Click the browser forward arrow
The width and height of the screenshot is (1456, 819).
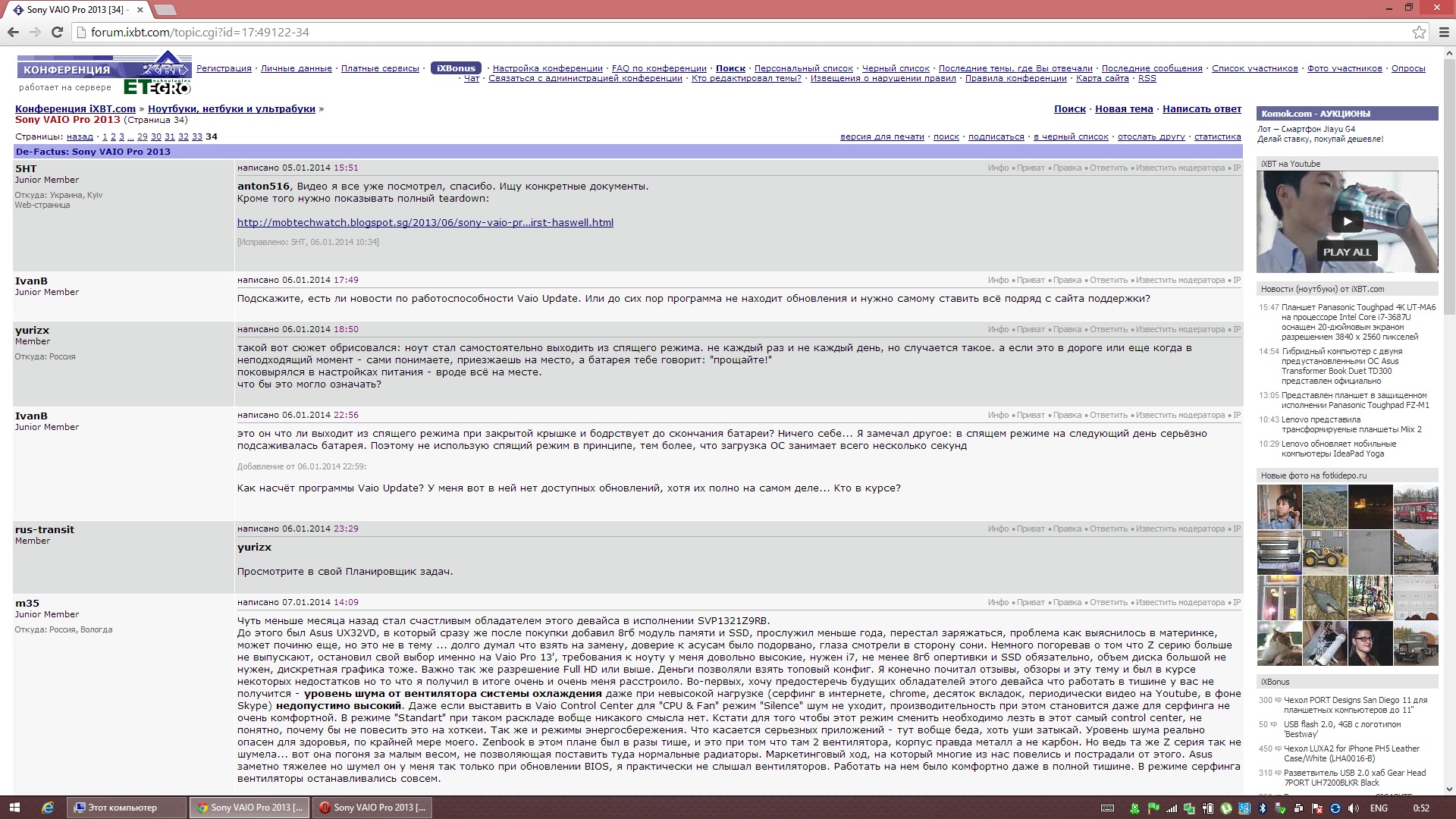tap(35, 32)
